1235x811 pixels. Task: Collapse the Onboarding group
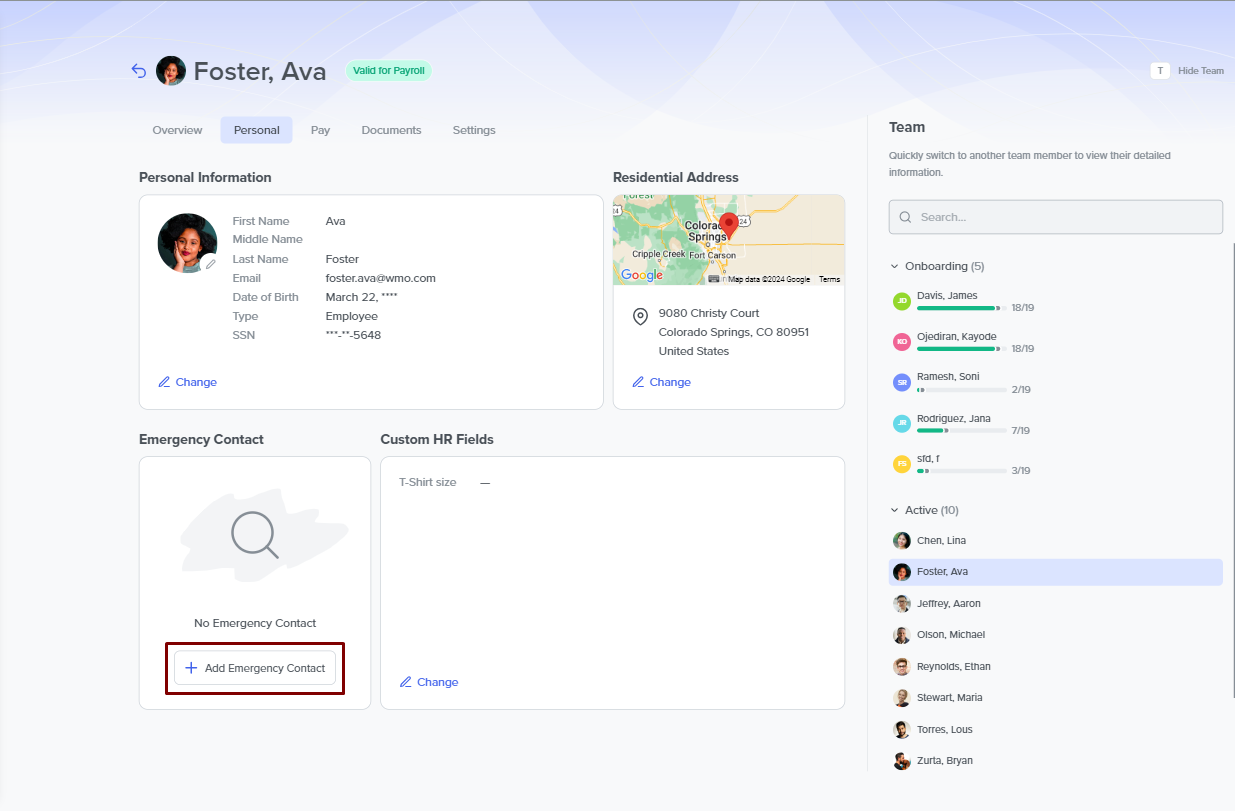click(895, 267)
